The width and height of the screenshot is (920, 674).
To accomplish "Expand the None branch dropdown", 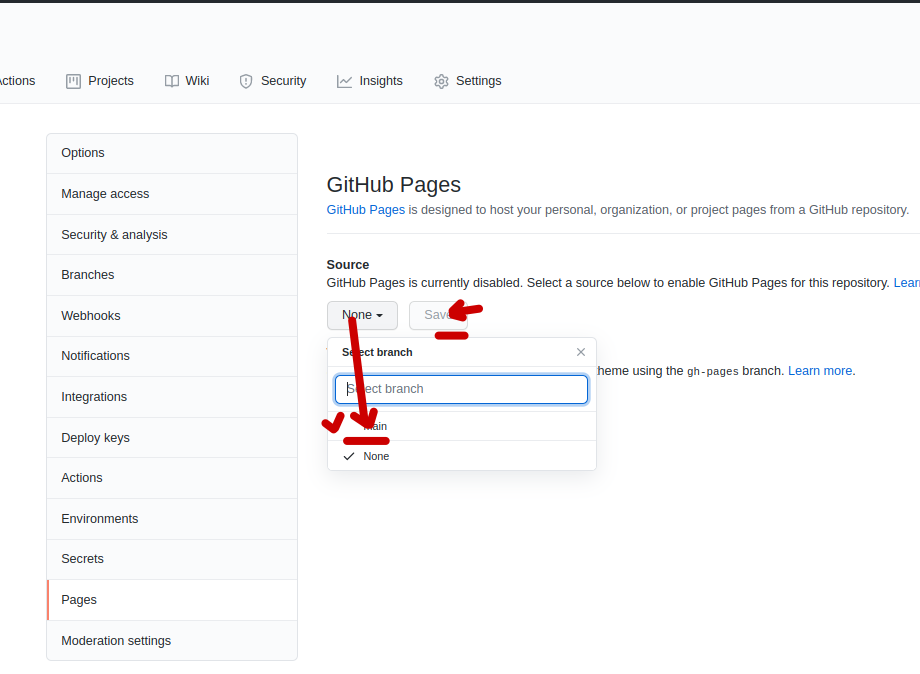I will (x=361, y=315).
